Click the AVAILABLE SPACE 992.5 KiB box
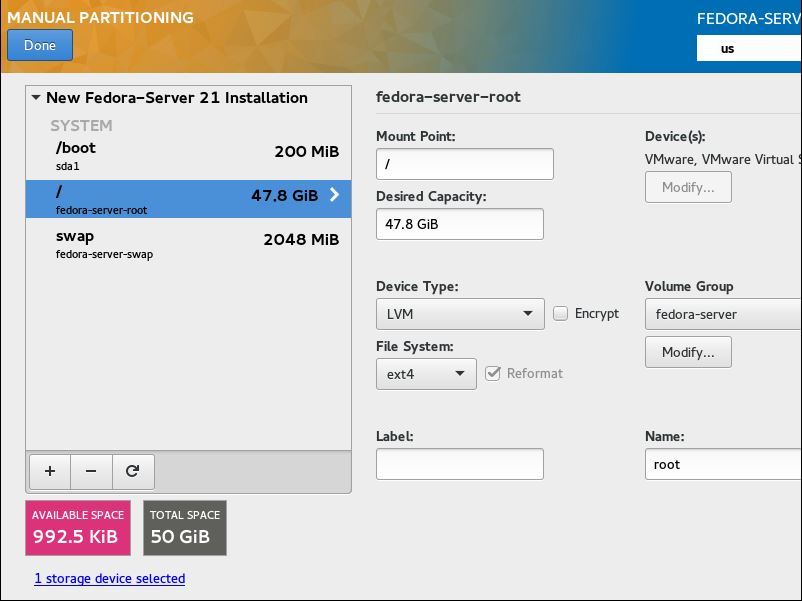Screen dimensions: 802x601 78,528
